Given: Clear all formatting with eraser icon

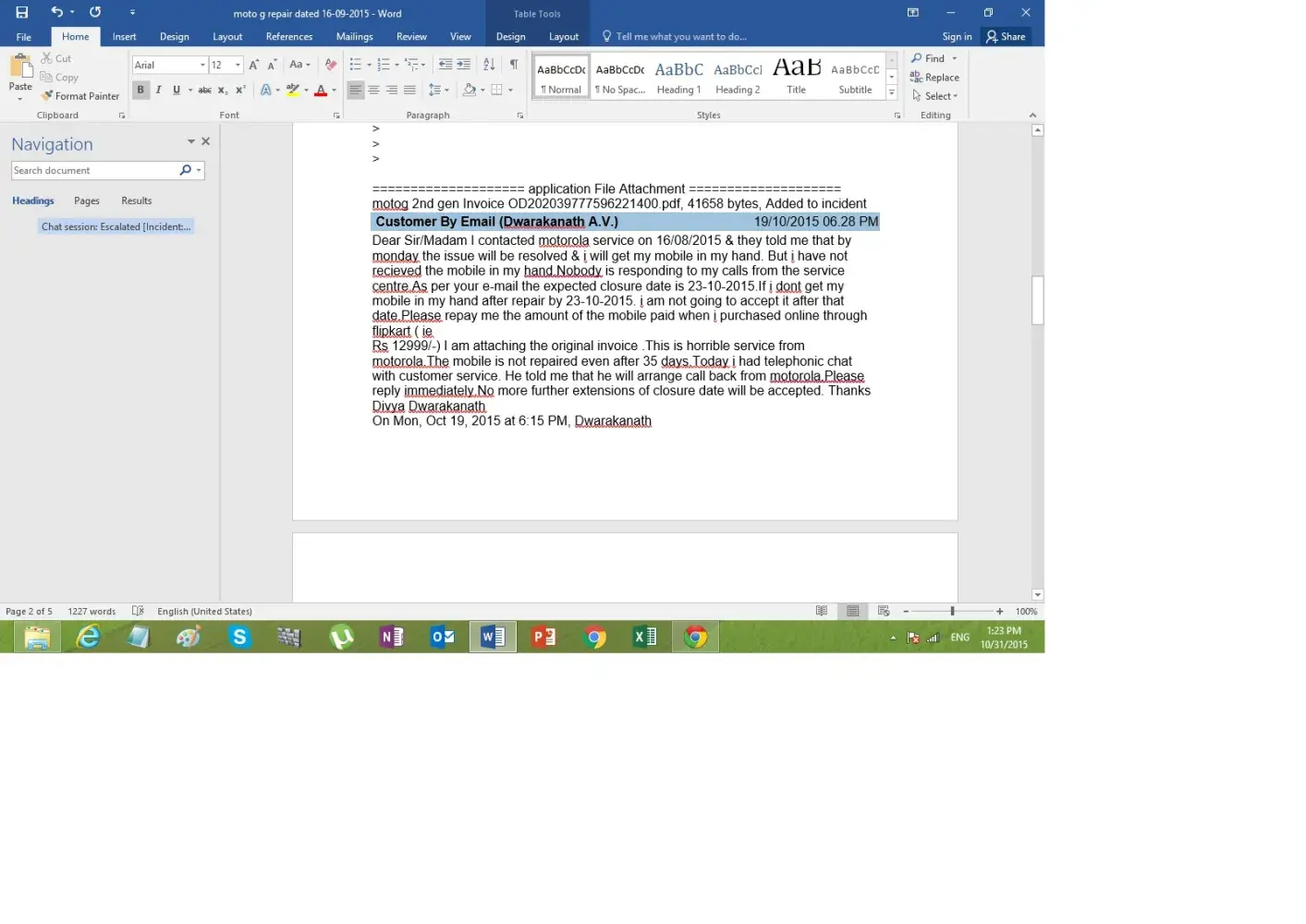Looking at the screenshot, I should tap(331, 65).
